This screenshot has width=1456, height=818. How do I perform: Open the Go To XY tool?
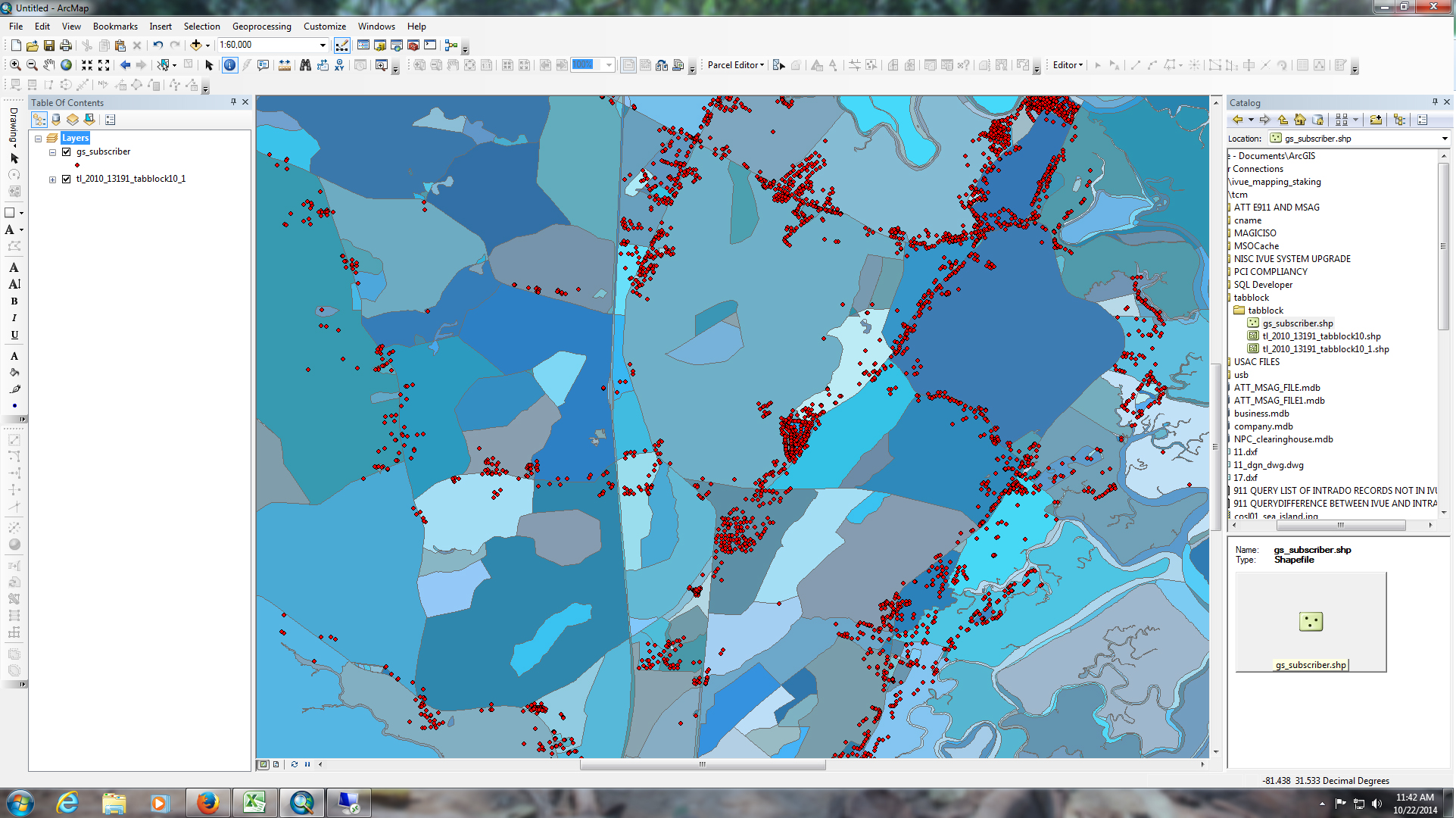[339, 65]
